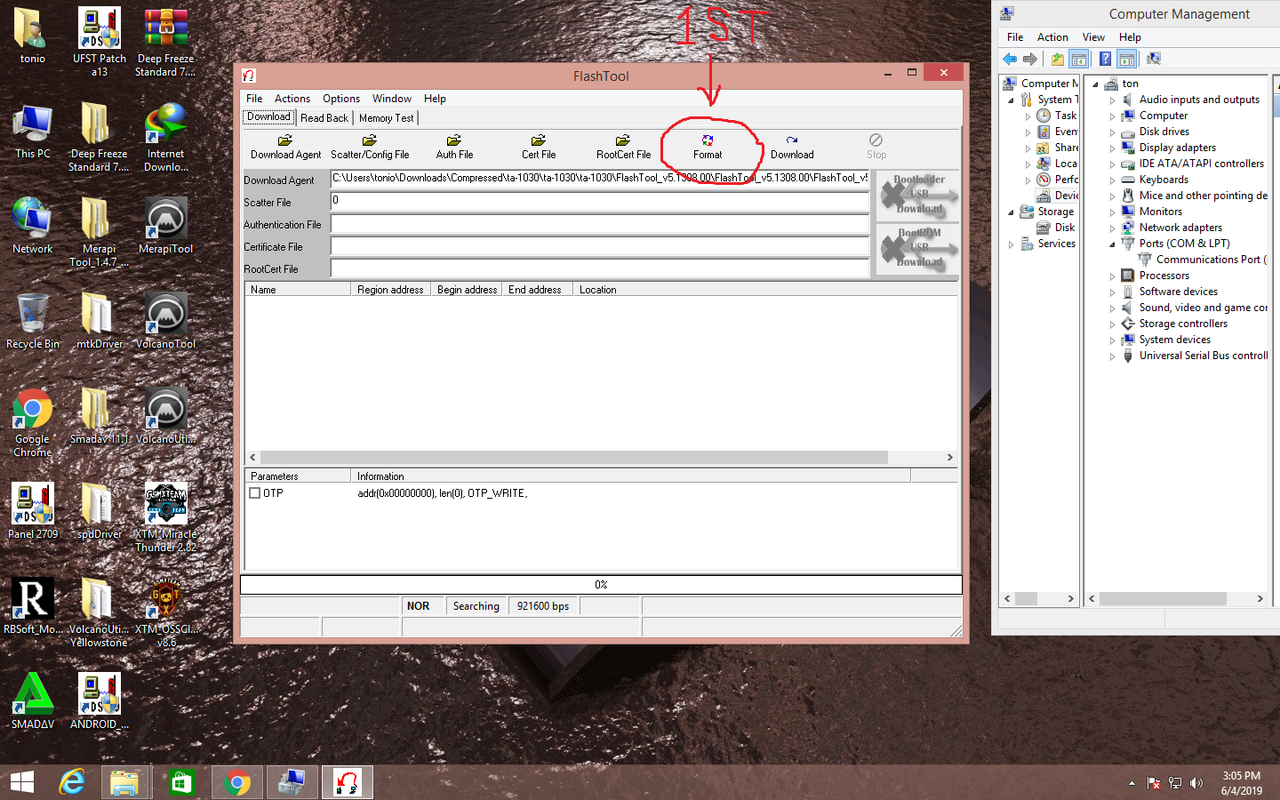Open the Windows Start button

22,781
